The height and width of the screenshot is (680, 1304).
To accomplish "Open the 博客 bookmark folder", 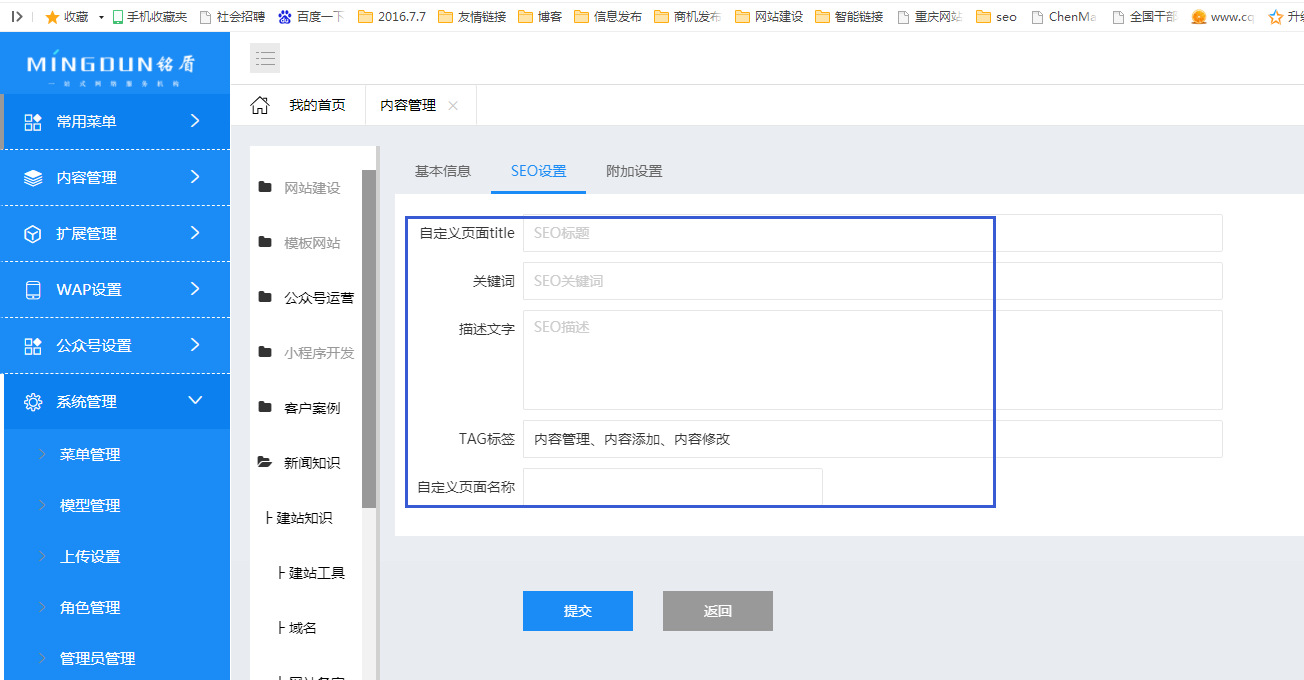I will click(540, 17).
